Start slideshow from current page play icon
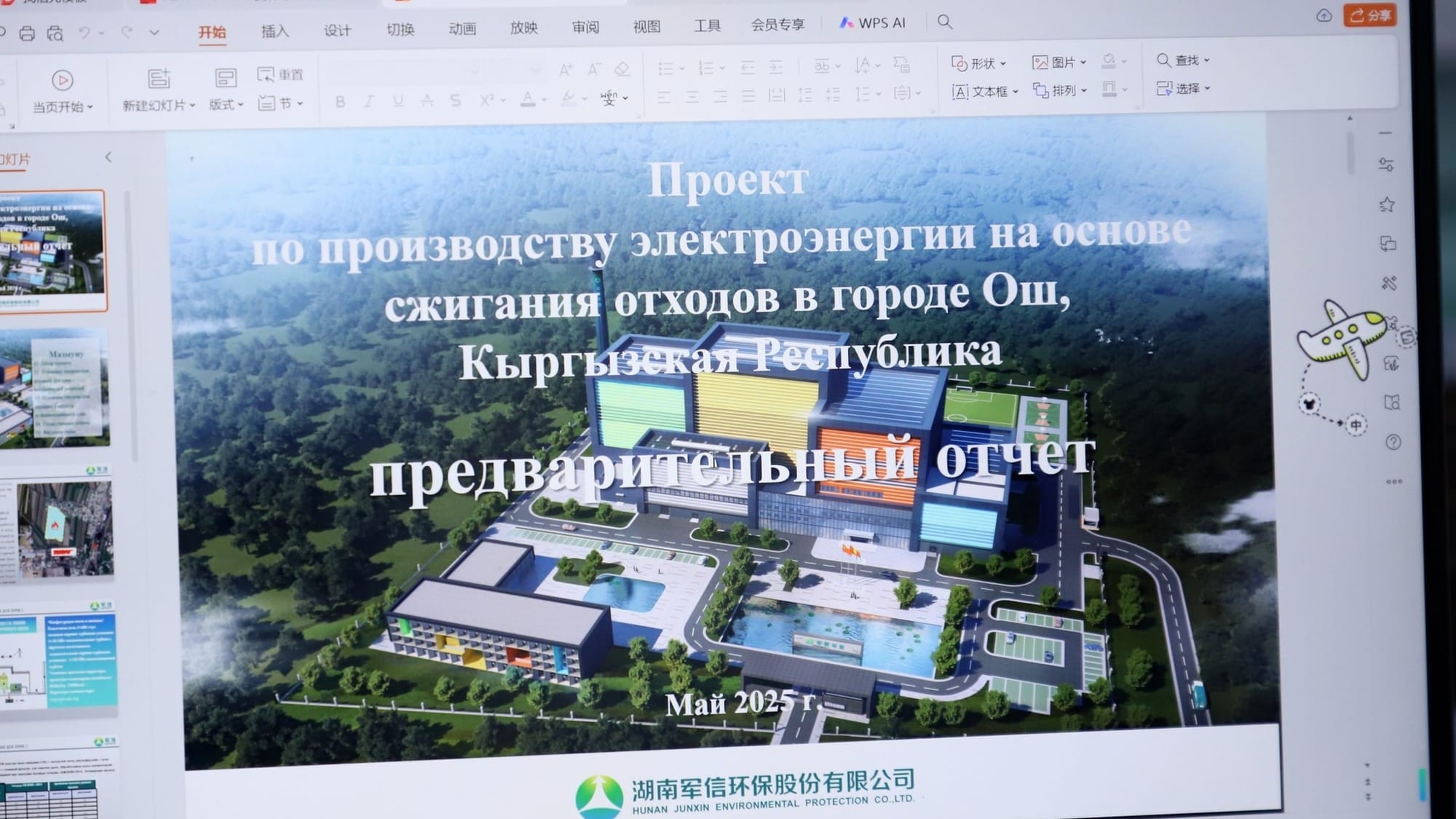 pos(63,80)
